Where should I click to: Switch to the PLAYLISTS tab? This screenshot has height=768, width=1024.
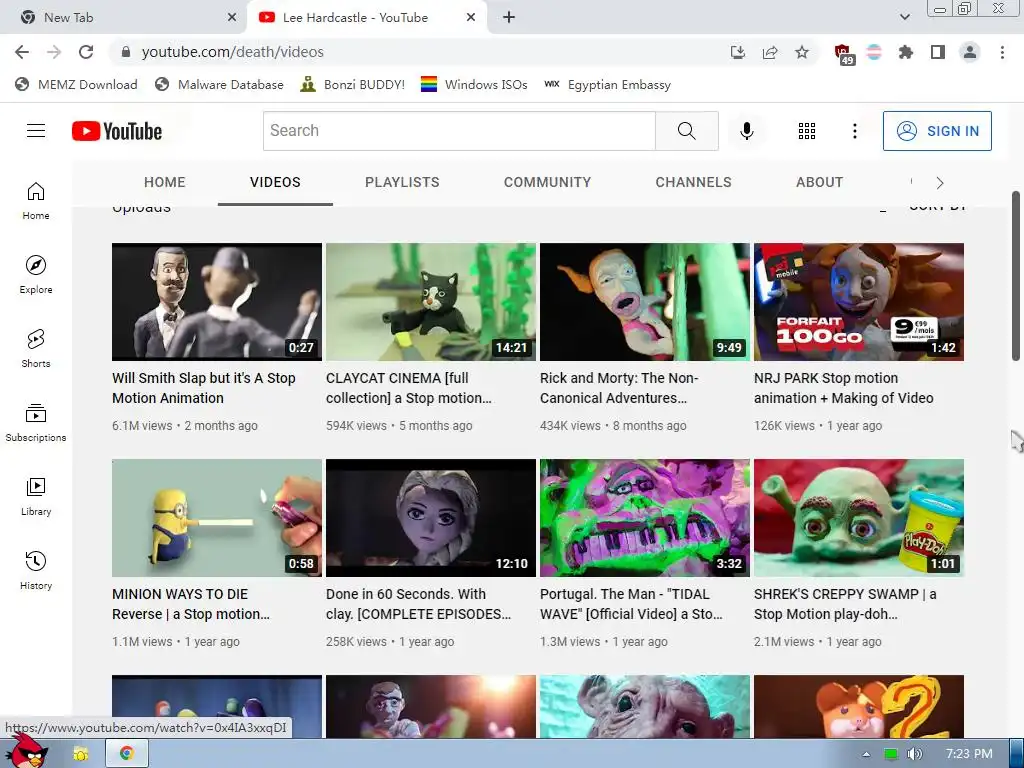click(402, 182)
